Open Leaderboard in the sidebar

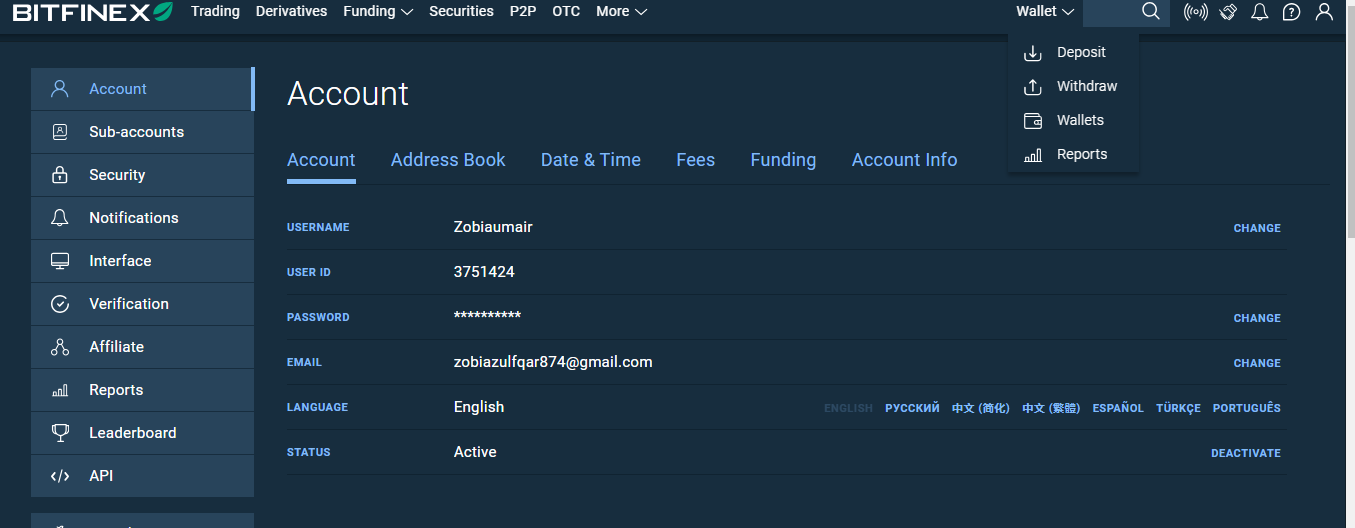[142, 433]
